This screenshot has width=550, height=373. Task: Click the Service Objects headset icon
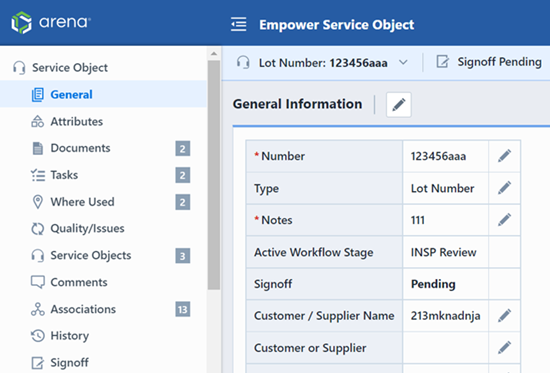(x=38, y=255)
